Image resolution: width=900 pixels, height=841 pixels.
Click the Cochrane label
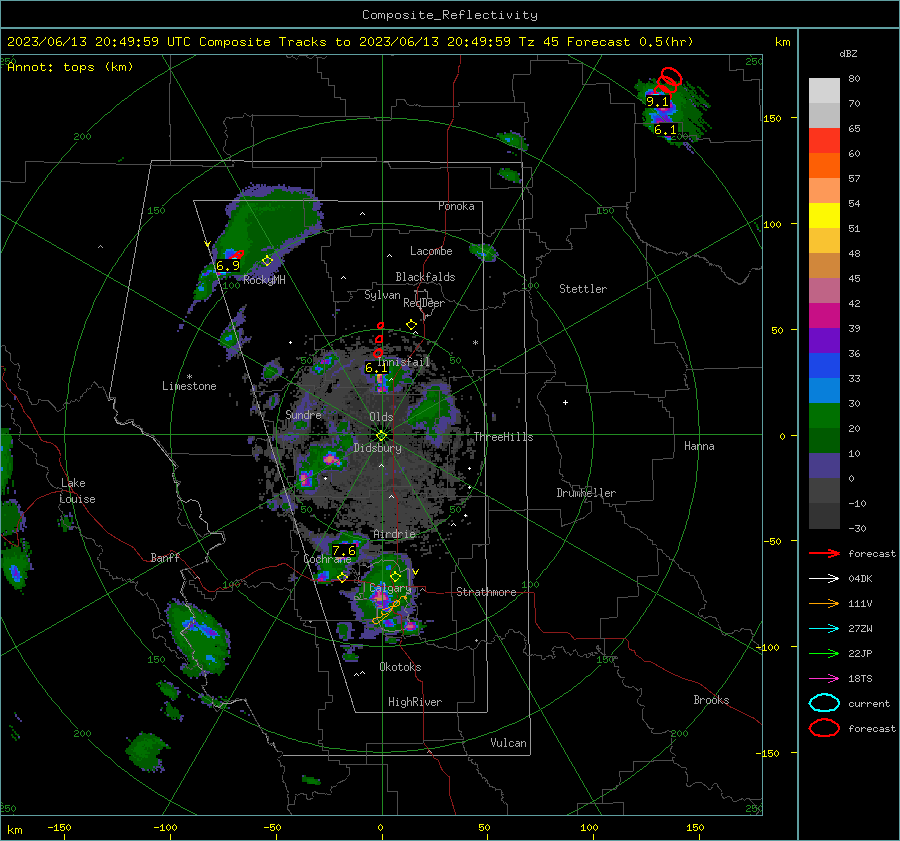pos(327,559)
